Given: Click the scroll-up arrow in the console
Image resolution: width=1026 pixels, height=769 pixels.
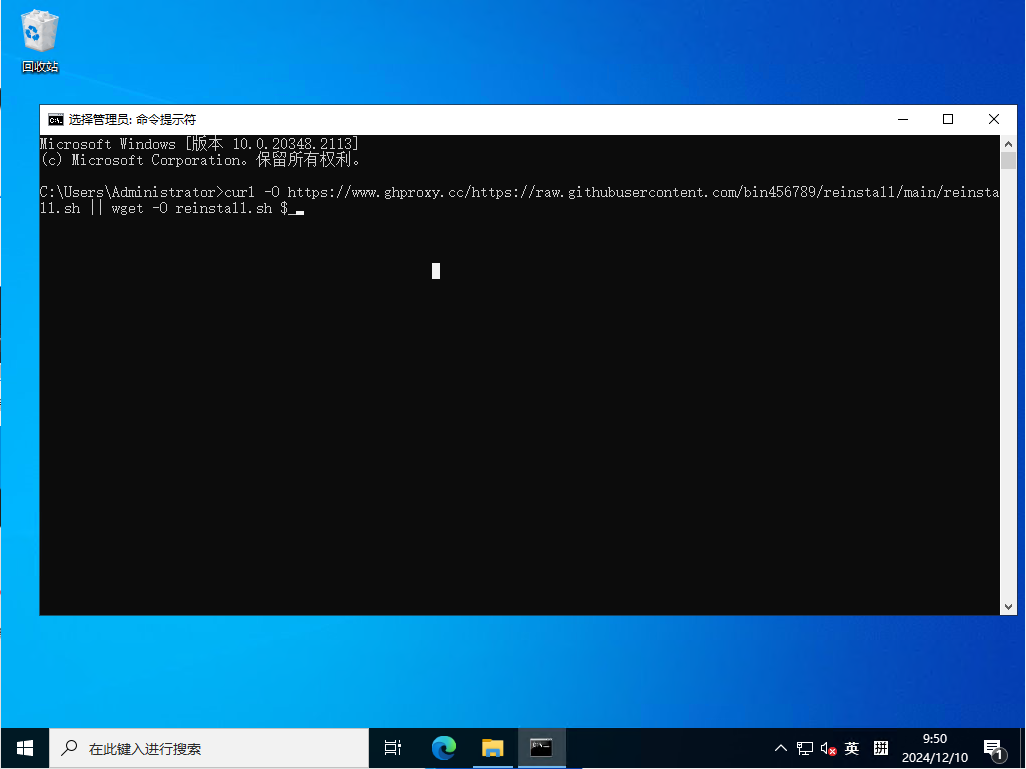Looking at the screenshot, I should [1008, 143].
